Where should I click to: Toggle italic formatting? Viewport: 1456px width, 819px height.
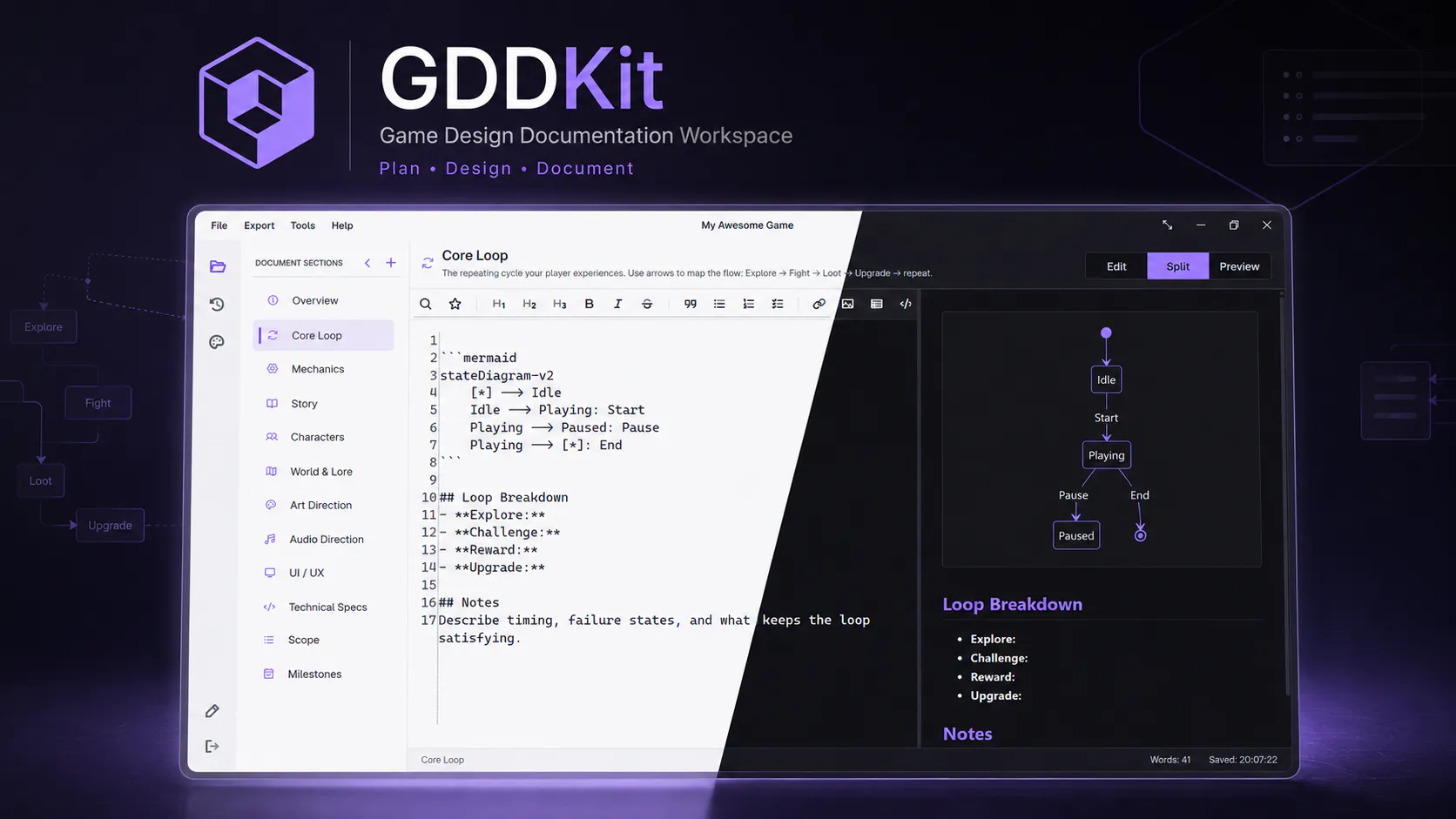coord(617,304)
